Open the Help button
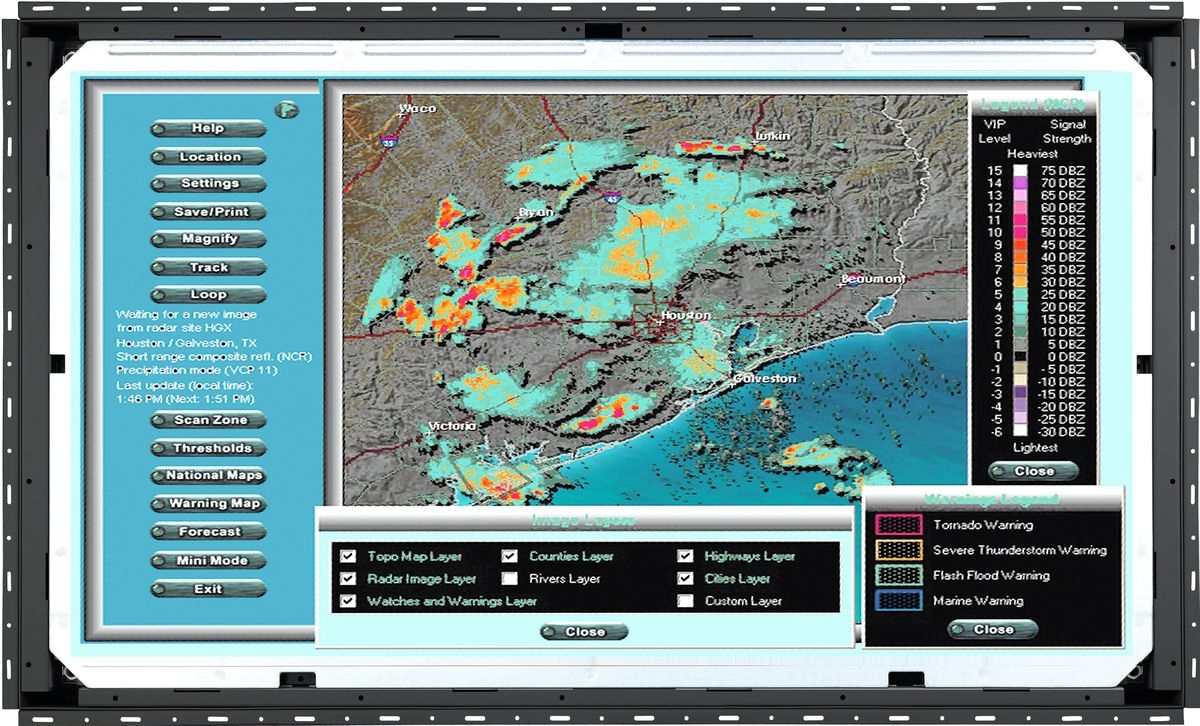Image resolution: width=1200 pixels, height=726 pixels. [x=209, y=129]
